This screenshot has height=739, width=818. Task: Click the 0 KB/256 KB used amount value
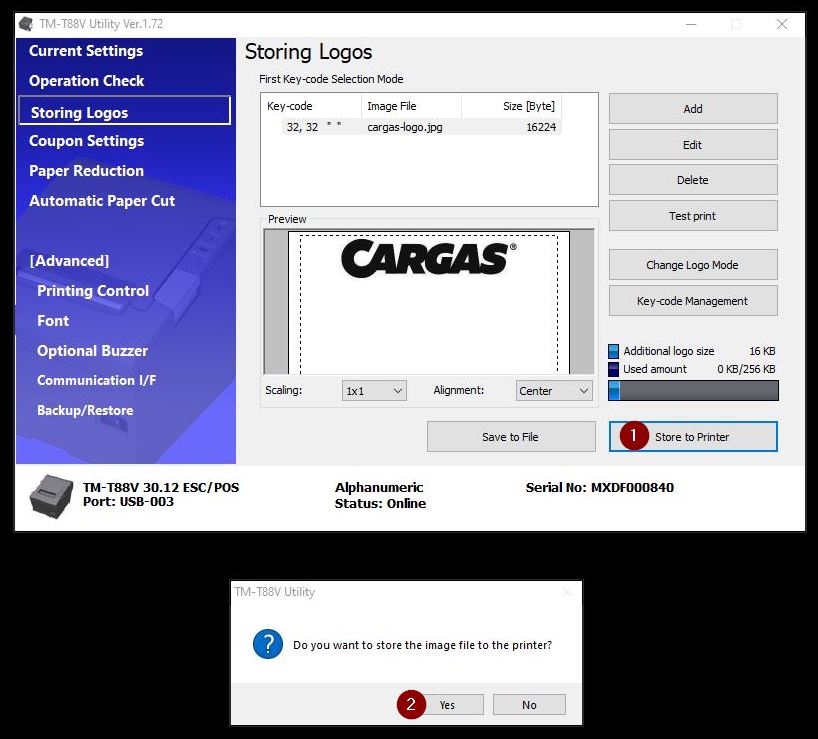746,369
